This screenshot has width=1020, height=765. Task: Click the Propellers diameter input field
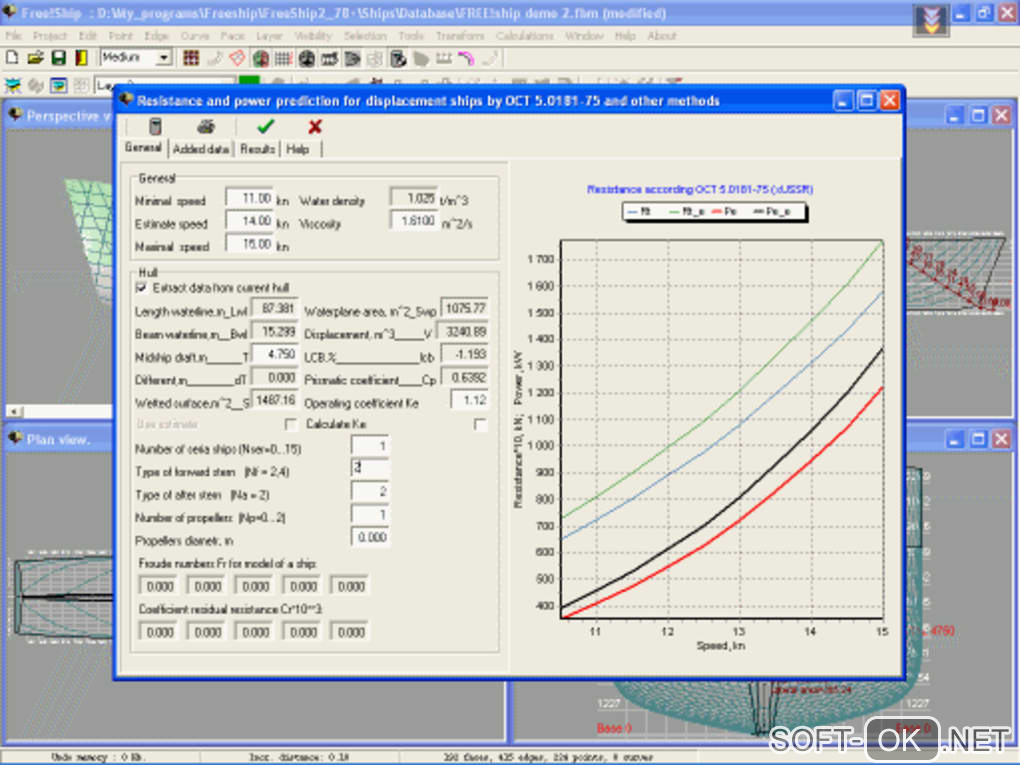pos(369,538)
